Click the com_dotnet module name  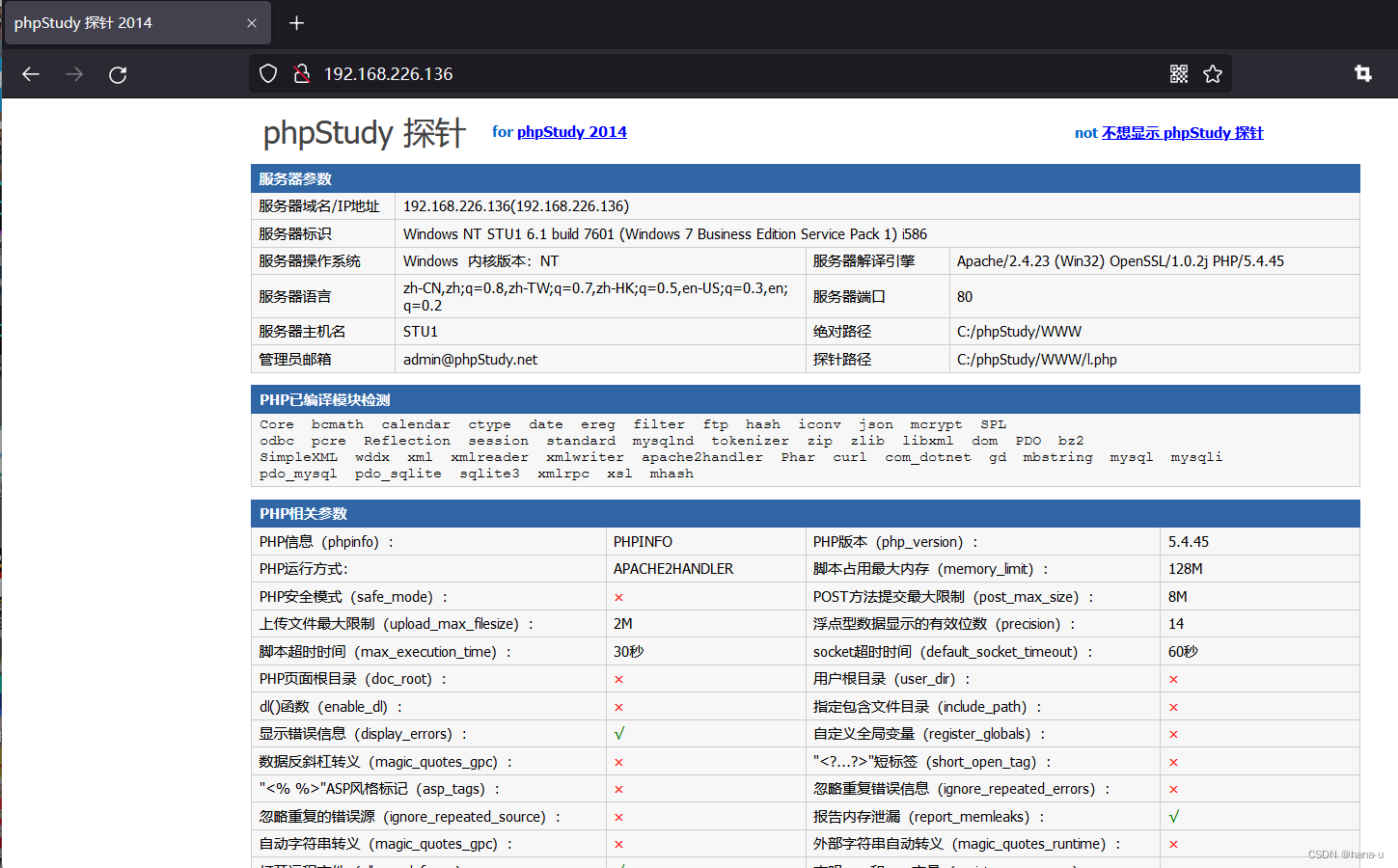[928, 457]
